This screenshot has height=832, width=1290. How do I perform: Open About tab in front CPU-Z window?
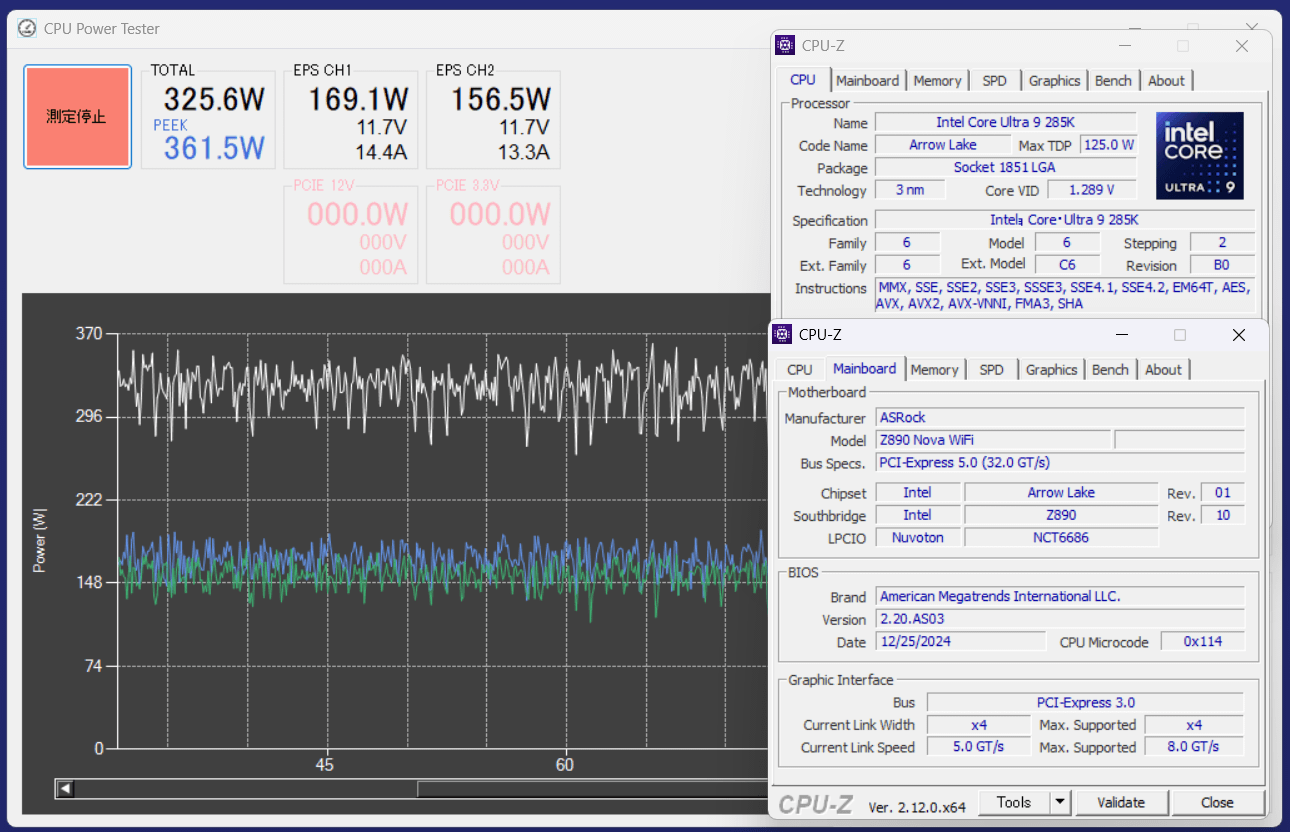click(1163, 370)
